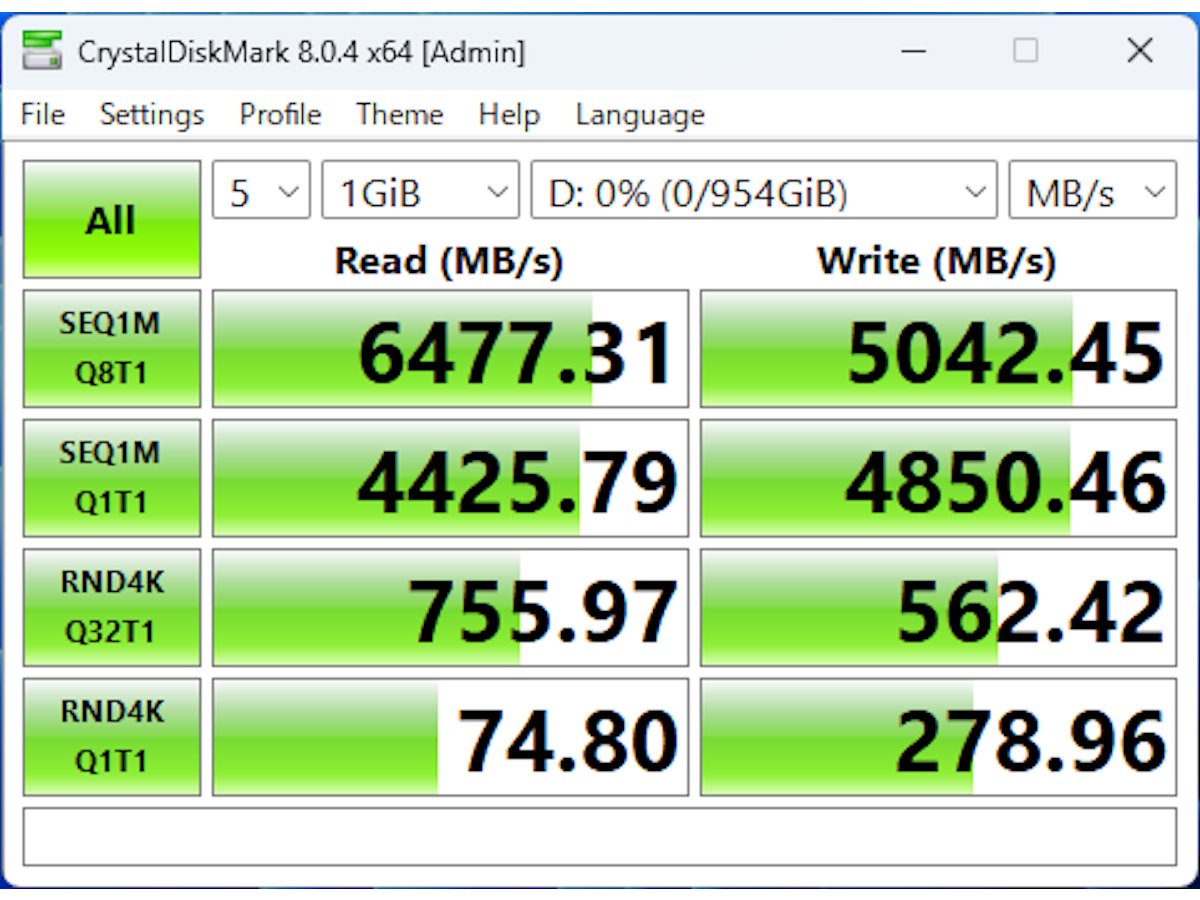Run the RND4K Q32T1 benchmark

click(111, 606)
